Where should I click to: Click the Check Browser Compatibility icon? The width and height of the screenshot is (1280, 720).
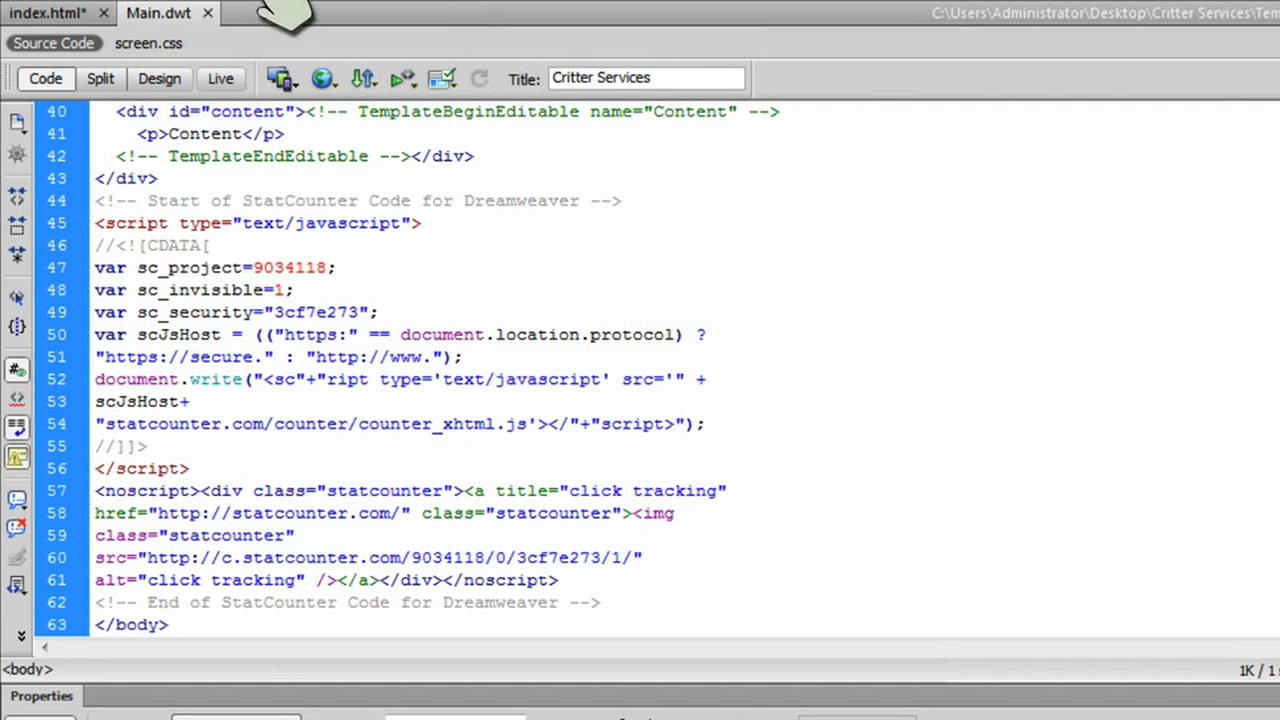441,77
